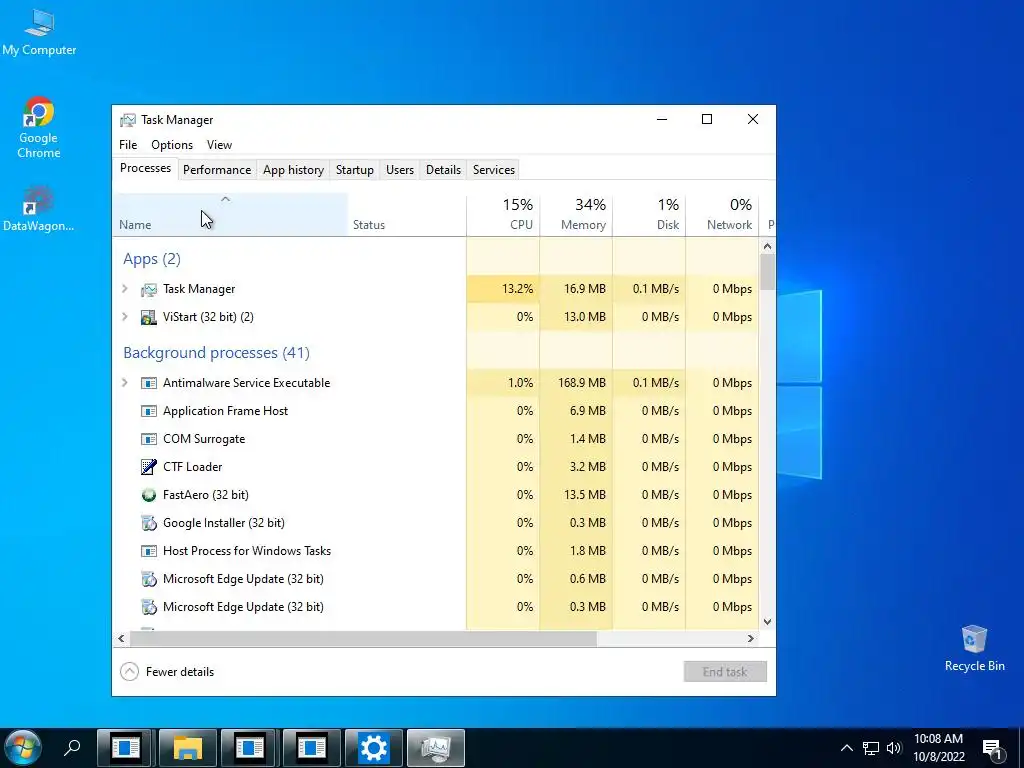1024x768 pixels.
Task: Sort processes by Disk column
Action: pos(649,215)
